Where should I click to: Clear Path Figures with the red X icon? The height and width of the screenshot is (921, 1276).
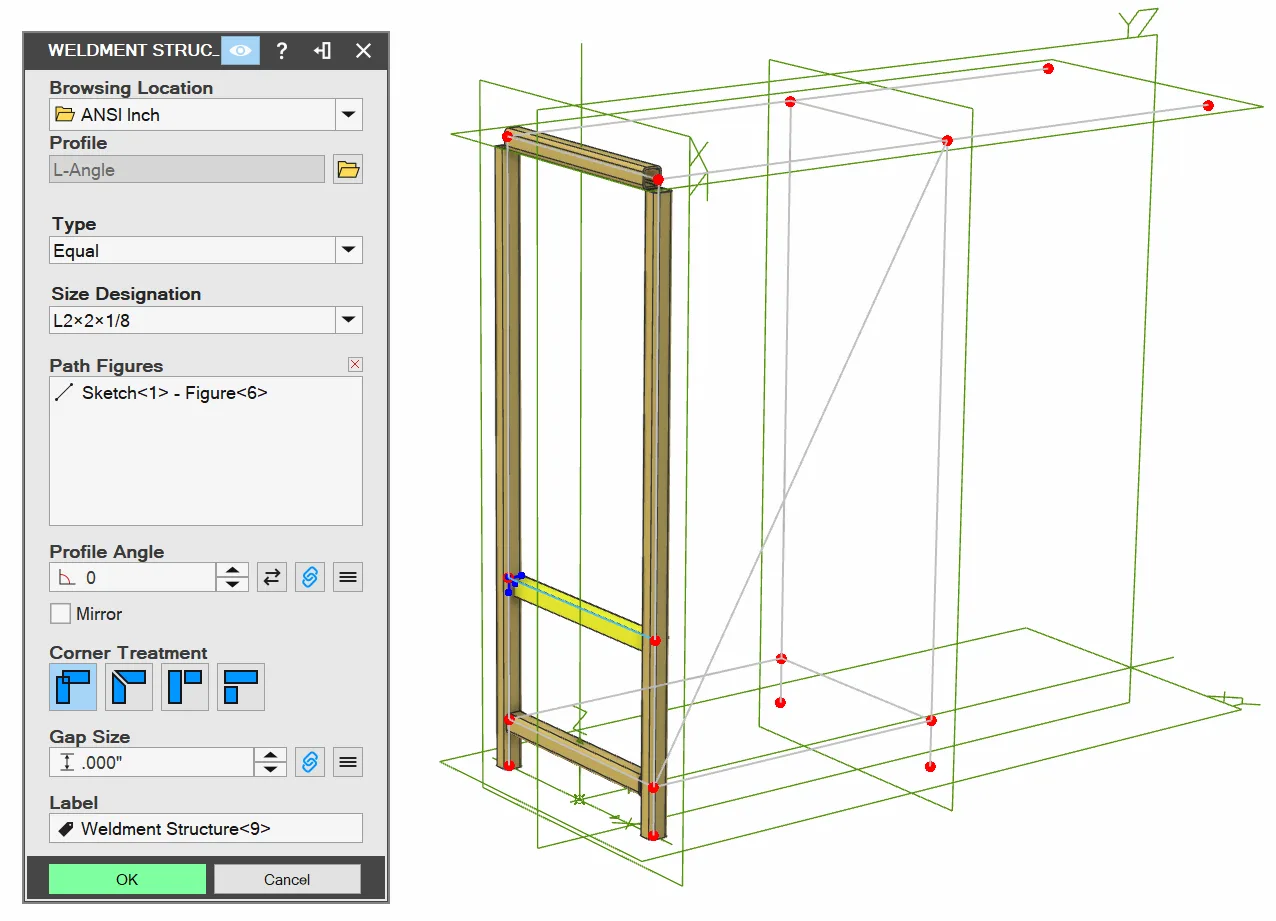click(355, 364)
